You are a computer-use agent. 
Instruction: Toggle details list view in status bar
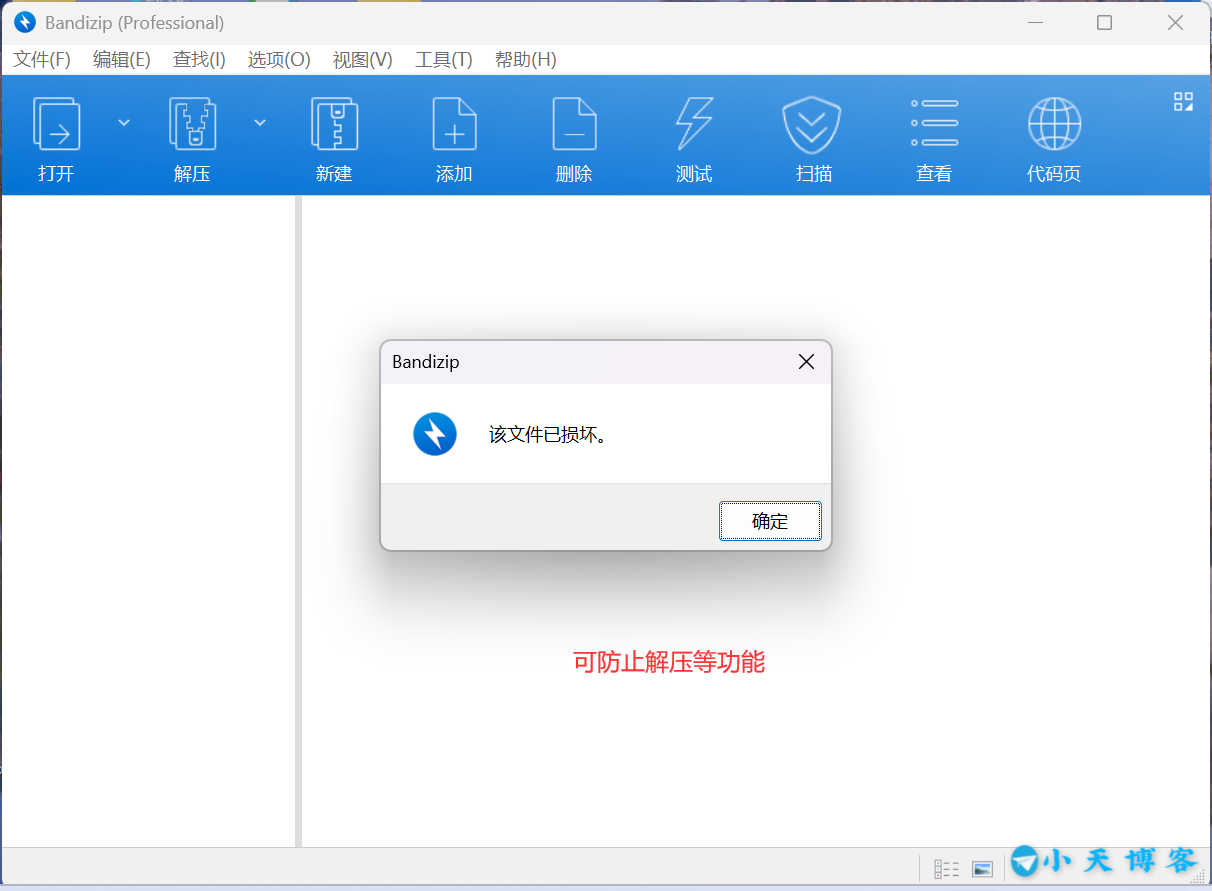(946, 869)
